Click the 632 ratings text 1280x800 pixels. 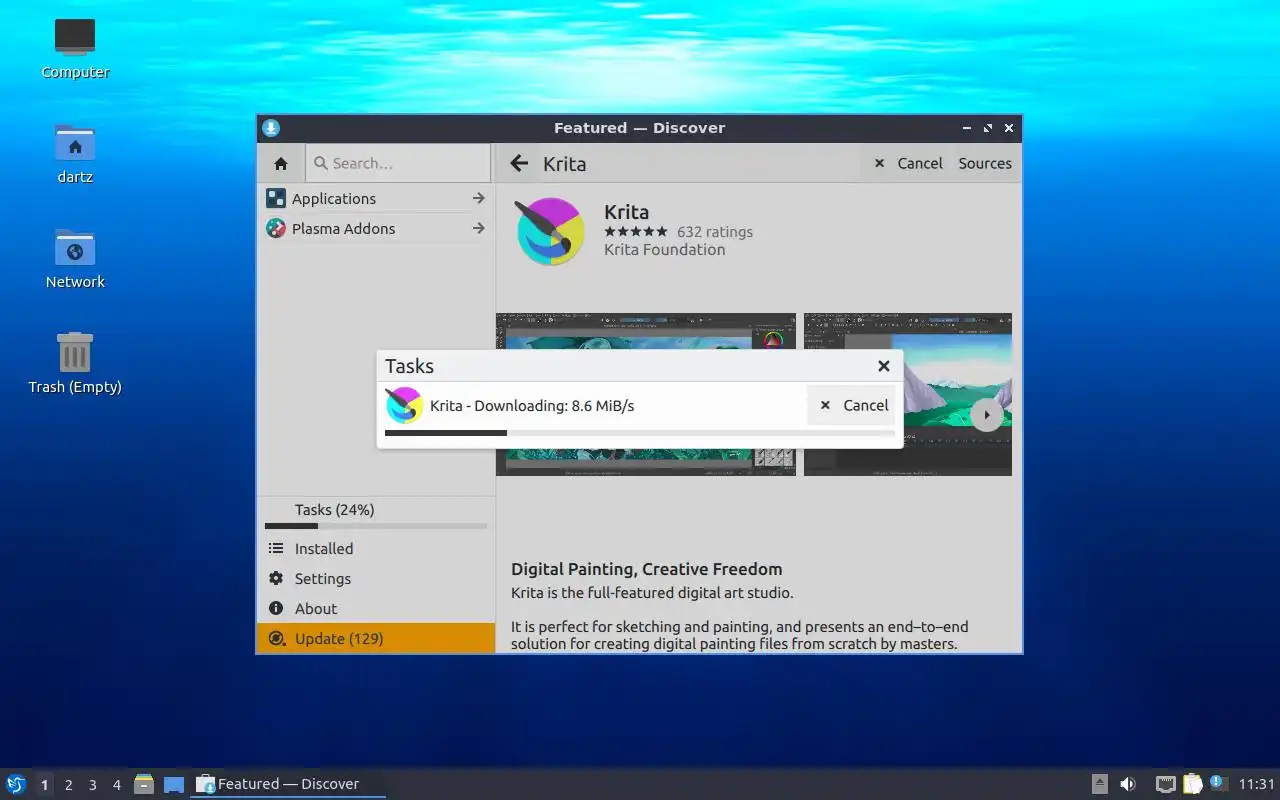point(715,231)
